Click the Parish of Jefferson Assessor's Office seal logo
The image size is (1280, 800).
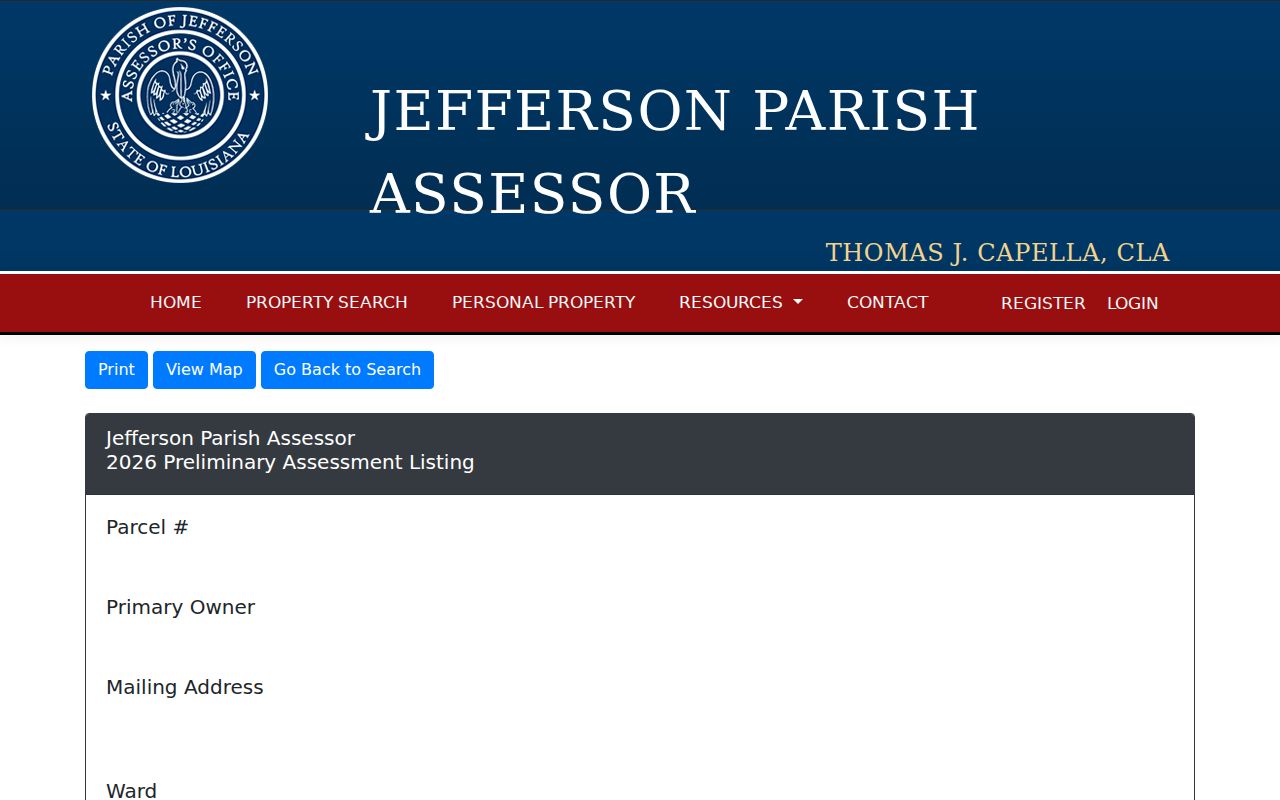(x=180, y=95)
